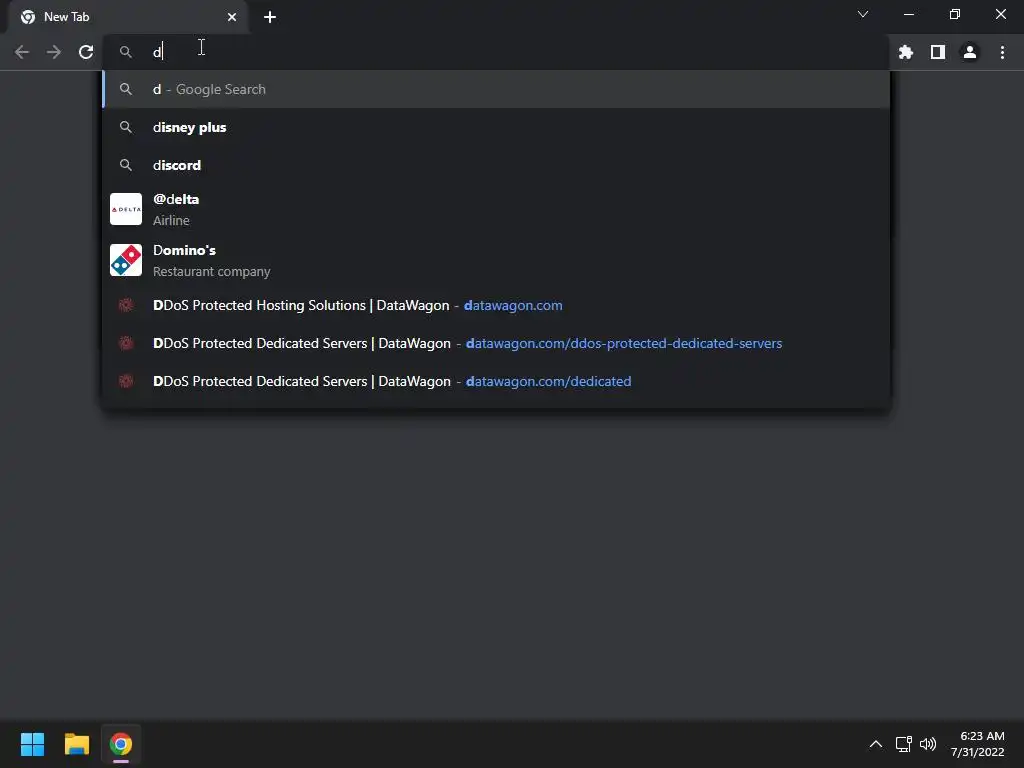Screen dimensions: 1024x768
Task: Open the datawagon.com link
Action: pos(513,306)
